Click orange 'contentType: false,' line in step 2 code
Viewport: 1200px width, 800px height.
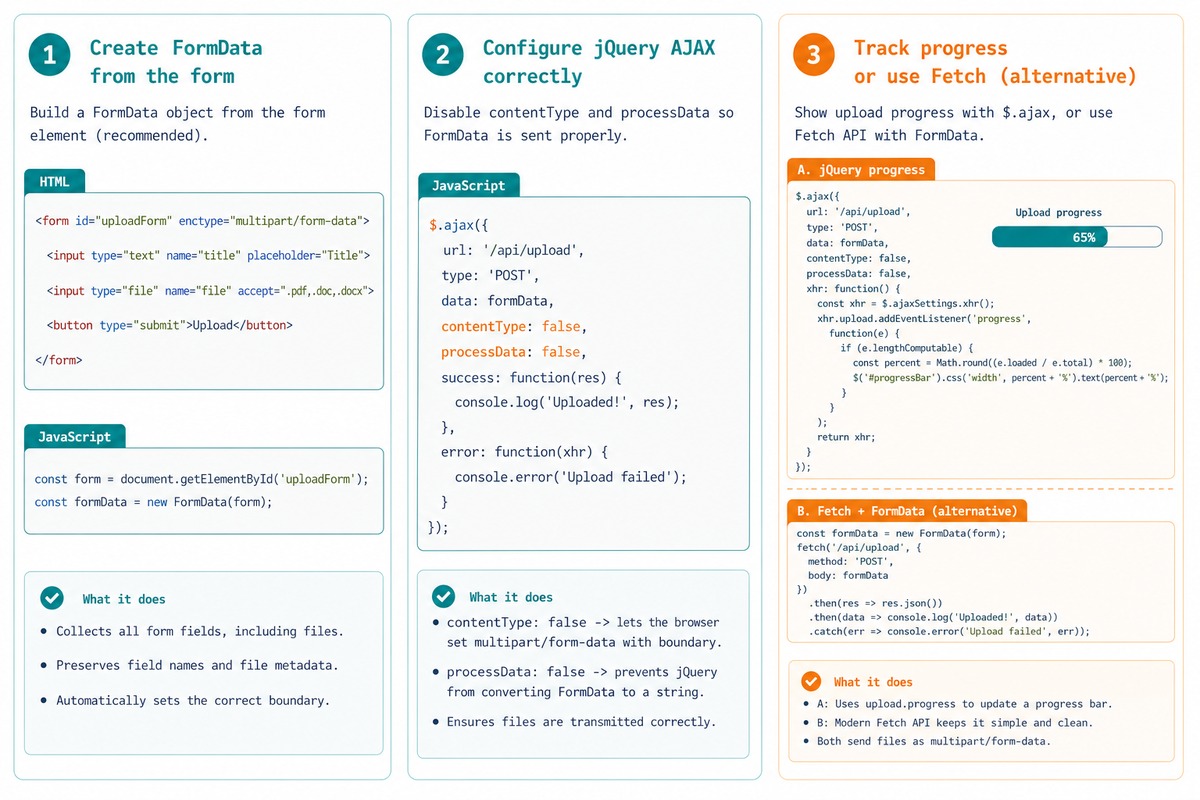tap(513, 326)
